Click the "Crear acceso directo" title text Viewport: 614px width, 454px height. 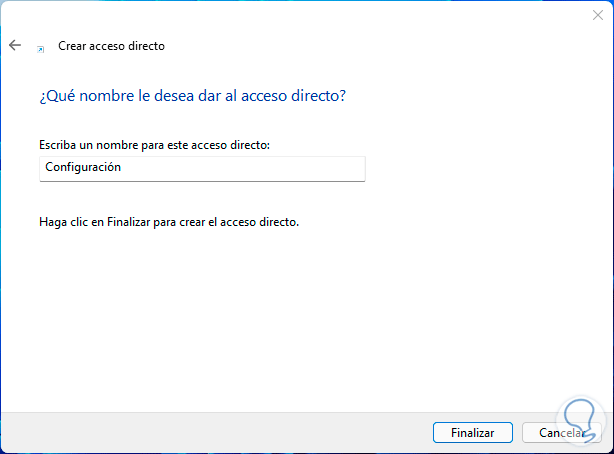(111, 46)
